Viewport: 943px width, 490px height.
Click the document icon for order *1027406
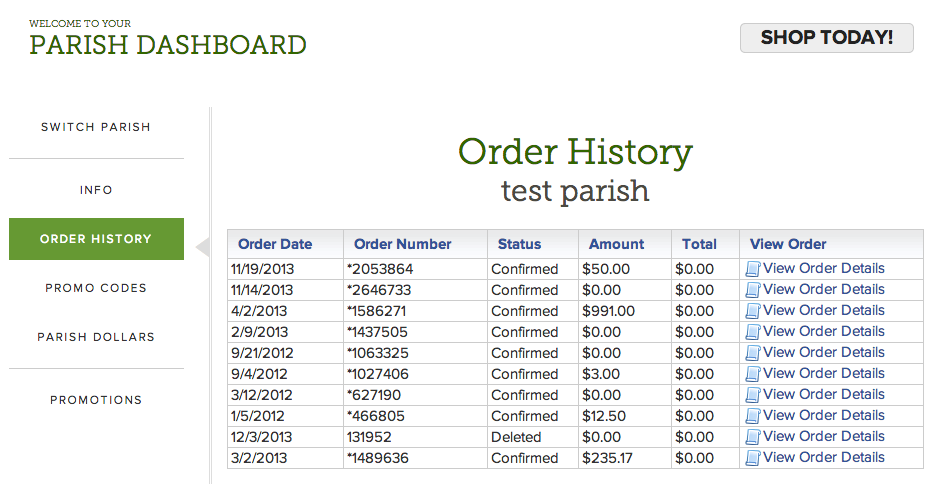[753, 374]
